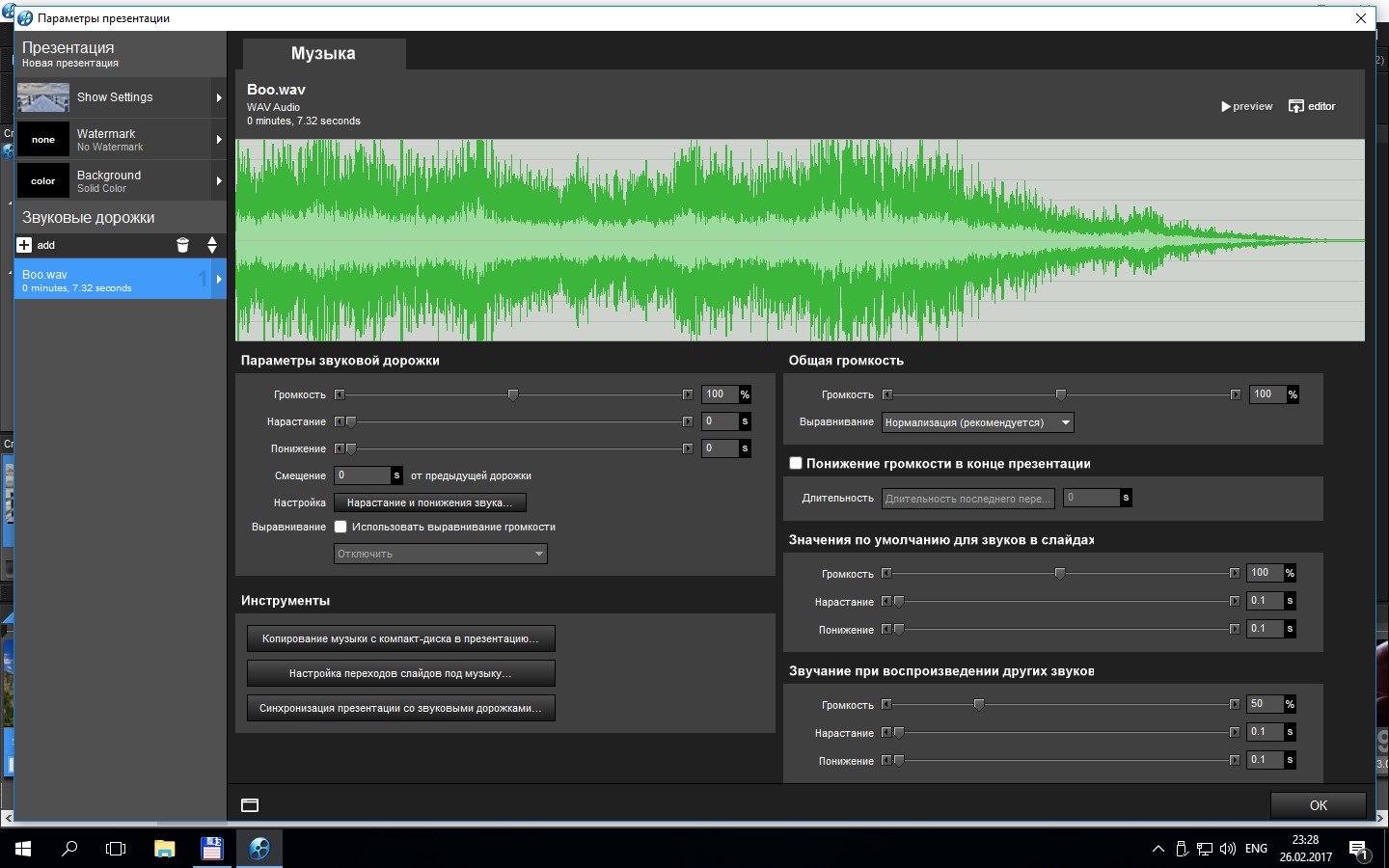Click the track 'Громкость' slider handle
This screenshot has width=1389, height=868.
coord(513,394)
